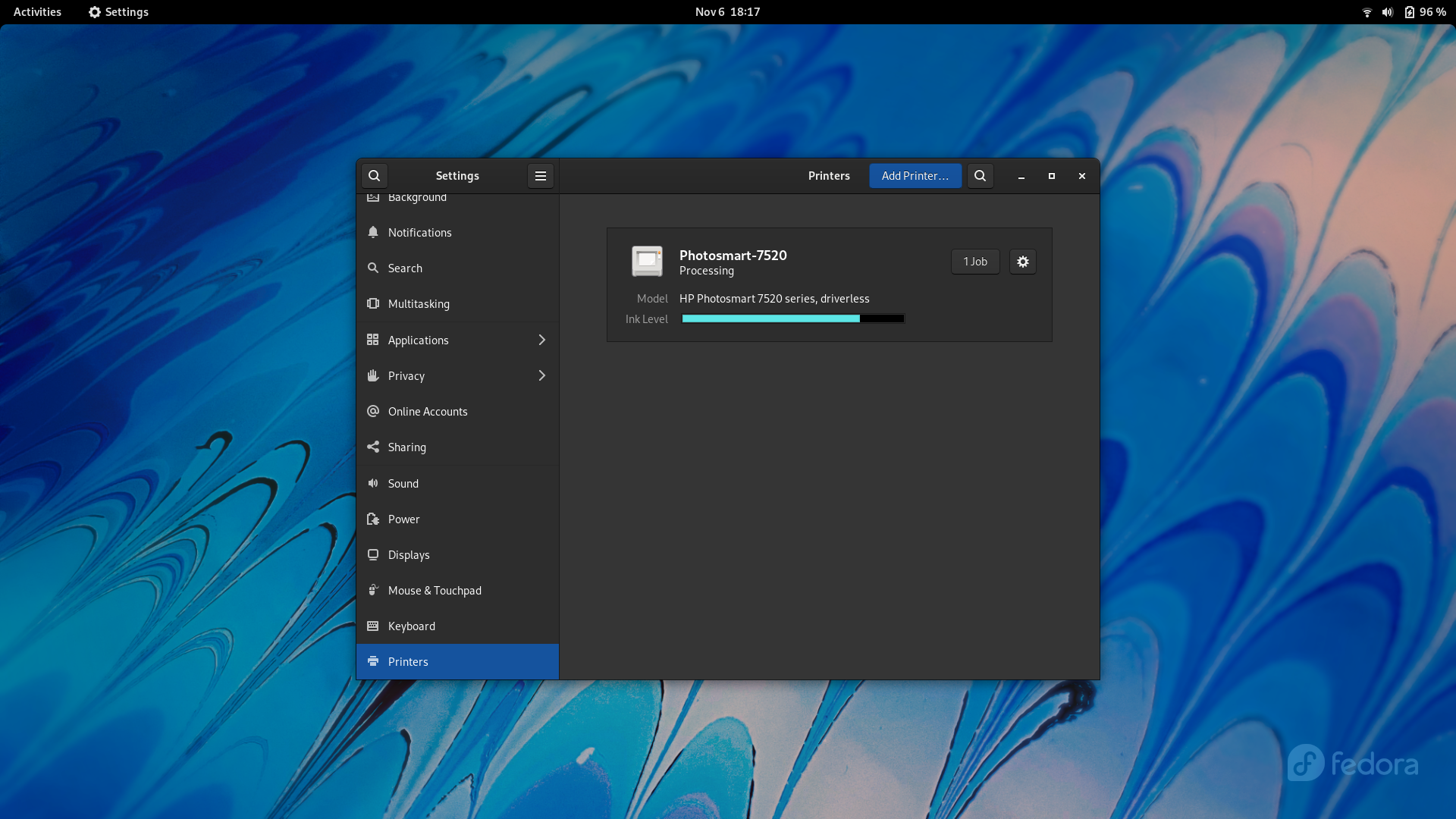
Task: Open the Keyboard settings panel
Action: pyautogui.click(x=457, y=626)
